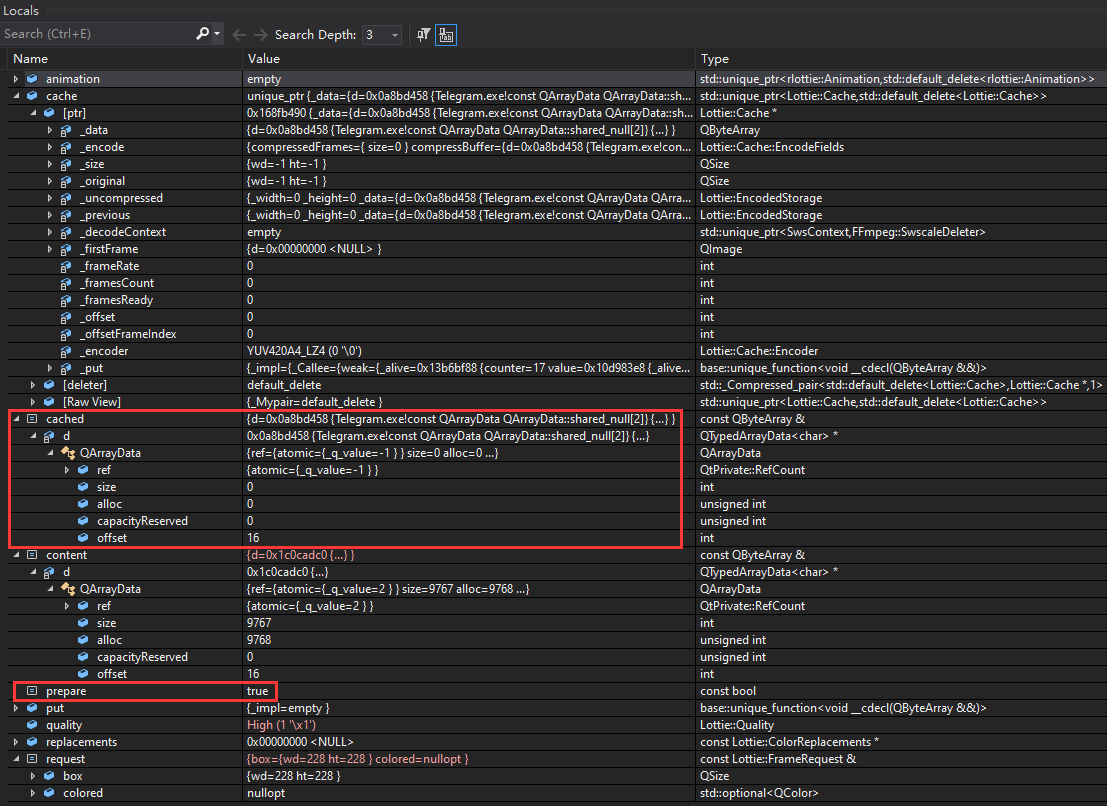Select the prepare value 'true' cell
The image size is (1107, 806).
click(258, 691)
